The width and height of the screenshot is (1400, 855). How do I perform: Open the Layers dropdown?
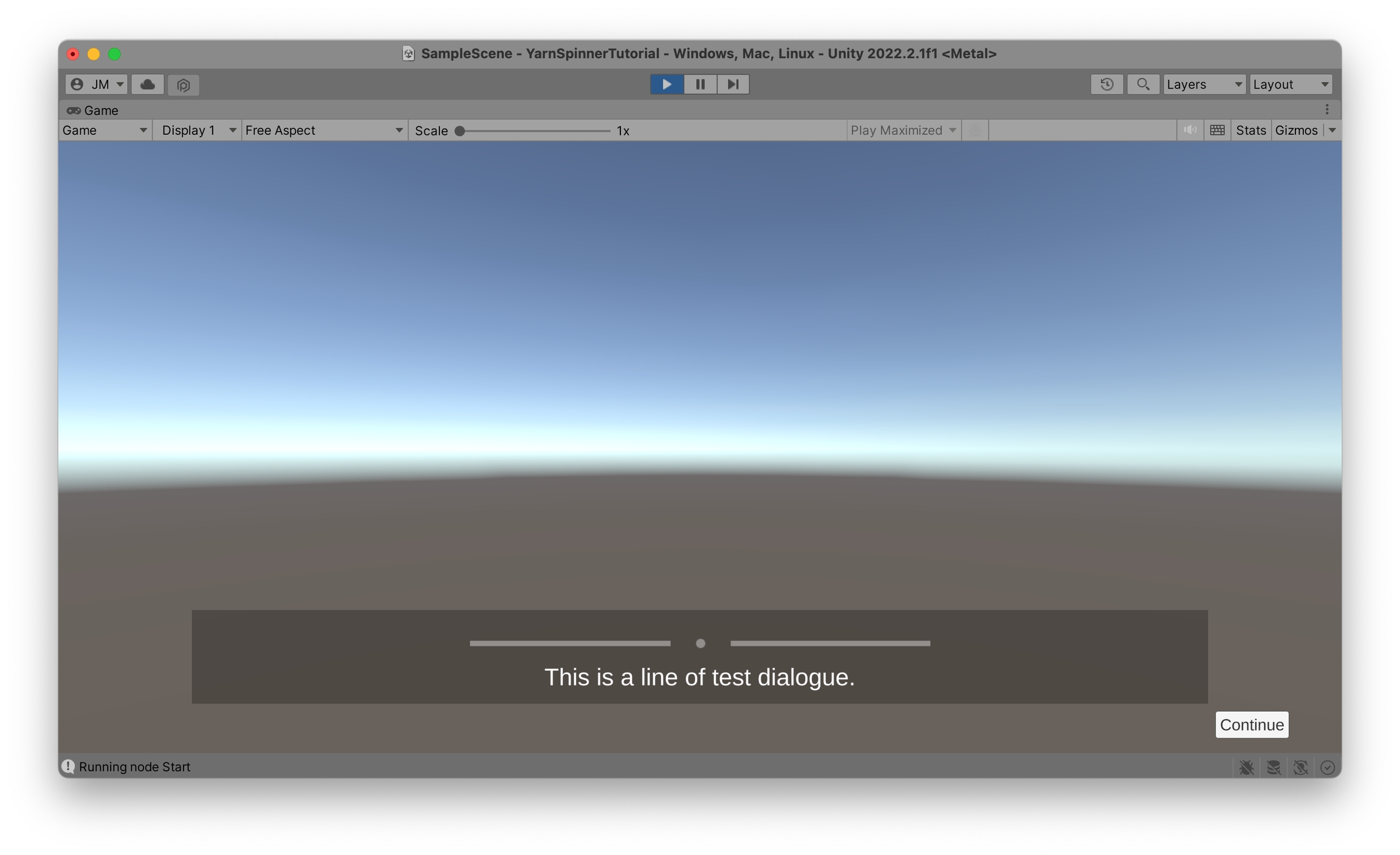pyautogui.click(x=1204, y=84)
